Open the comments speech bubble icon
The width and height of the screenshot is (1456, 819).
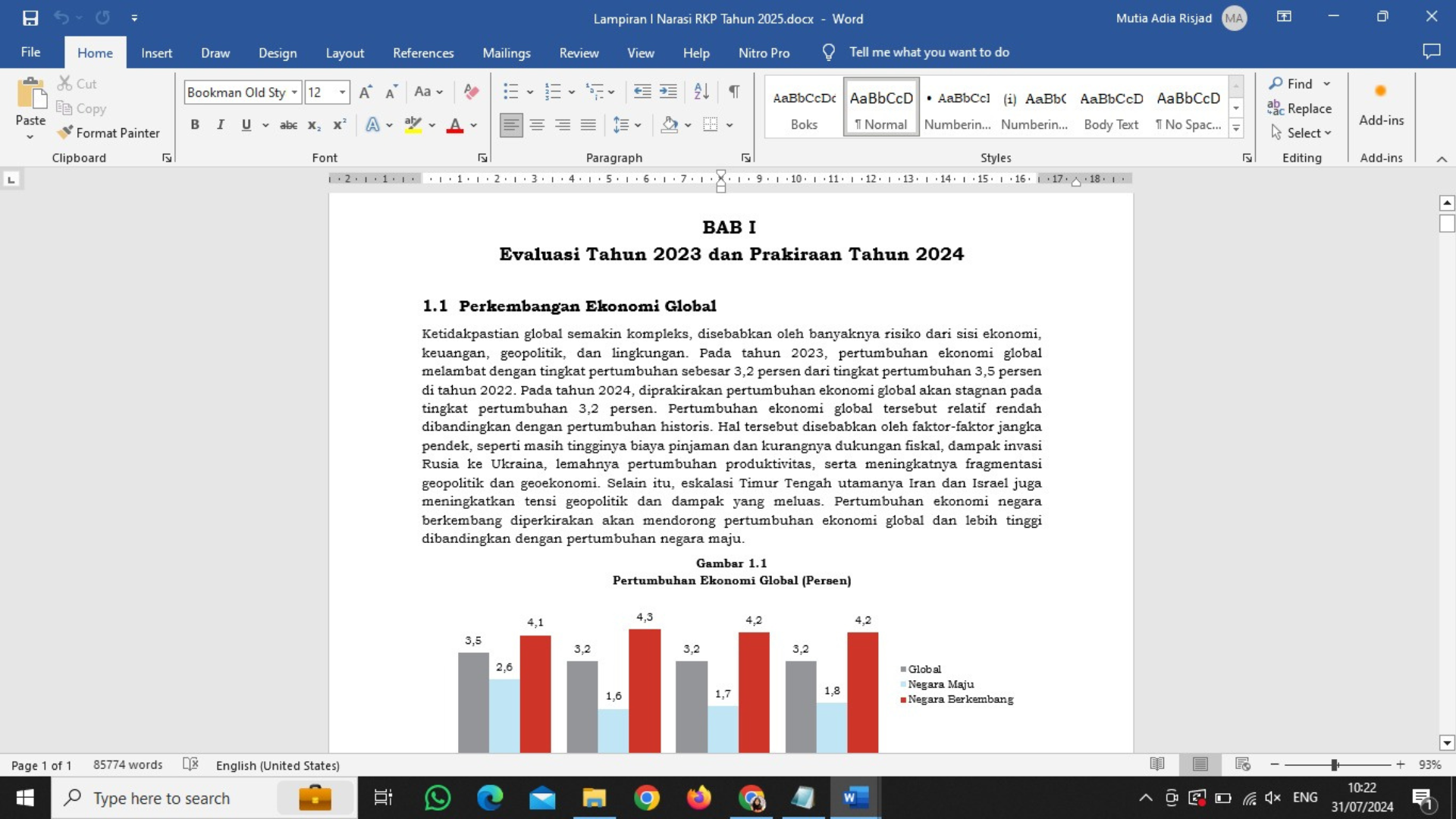tap(1431, 52)
